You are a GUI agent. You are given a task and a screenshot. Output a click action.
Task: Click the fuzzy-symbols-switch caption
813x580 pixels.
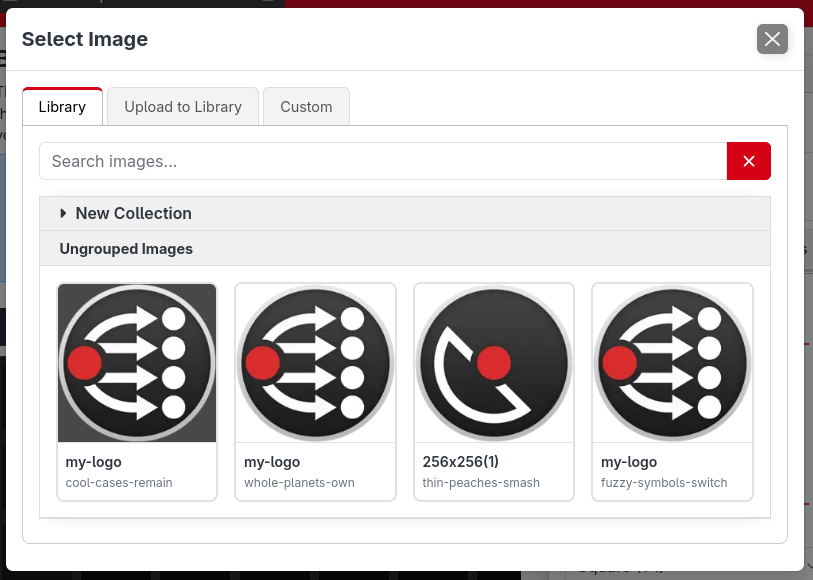664,483
